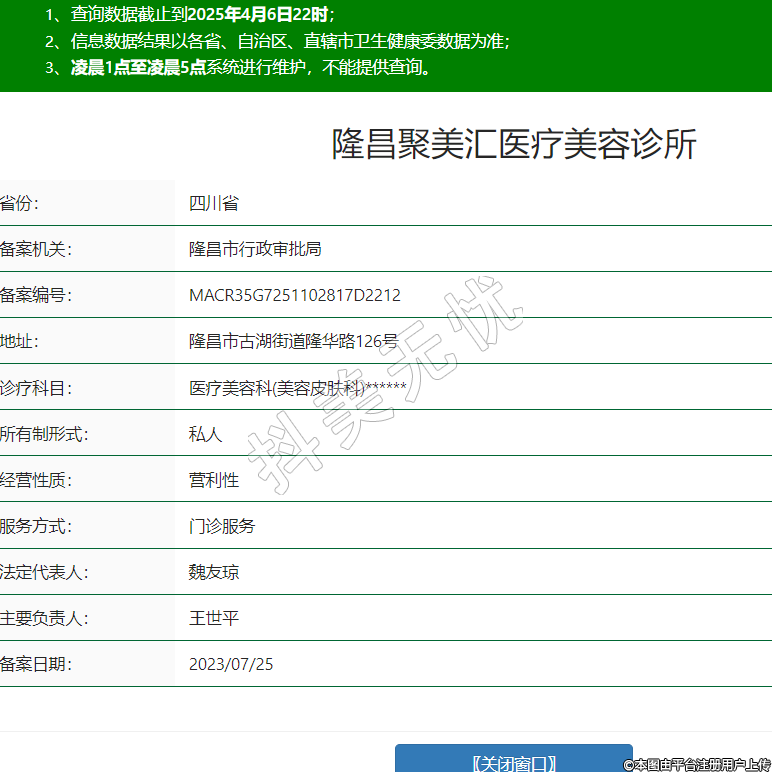Click the 医疗美容科 department value

(x=297, y=388)
